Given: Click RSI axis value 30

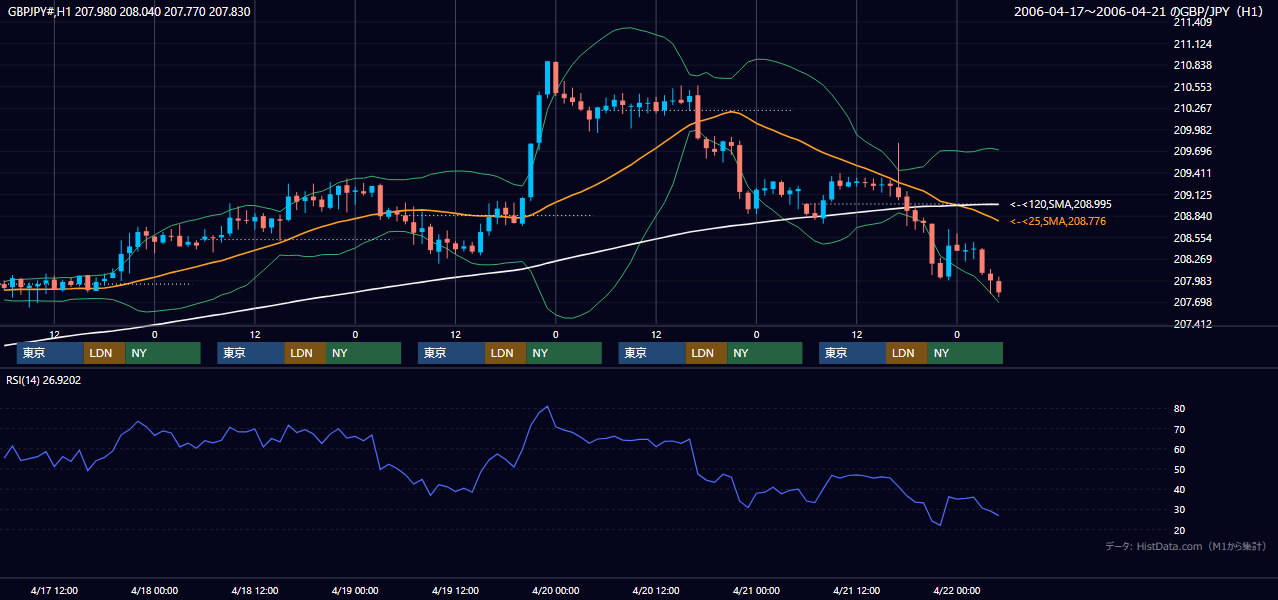Looking at the screenshot, I should click(x=1180, y=509).
